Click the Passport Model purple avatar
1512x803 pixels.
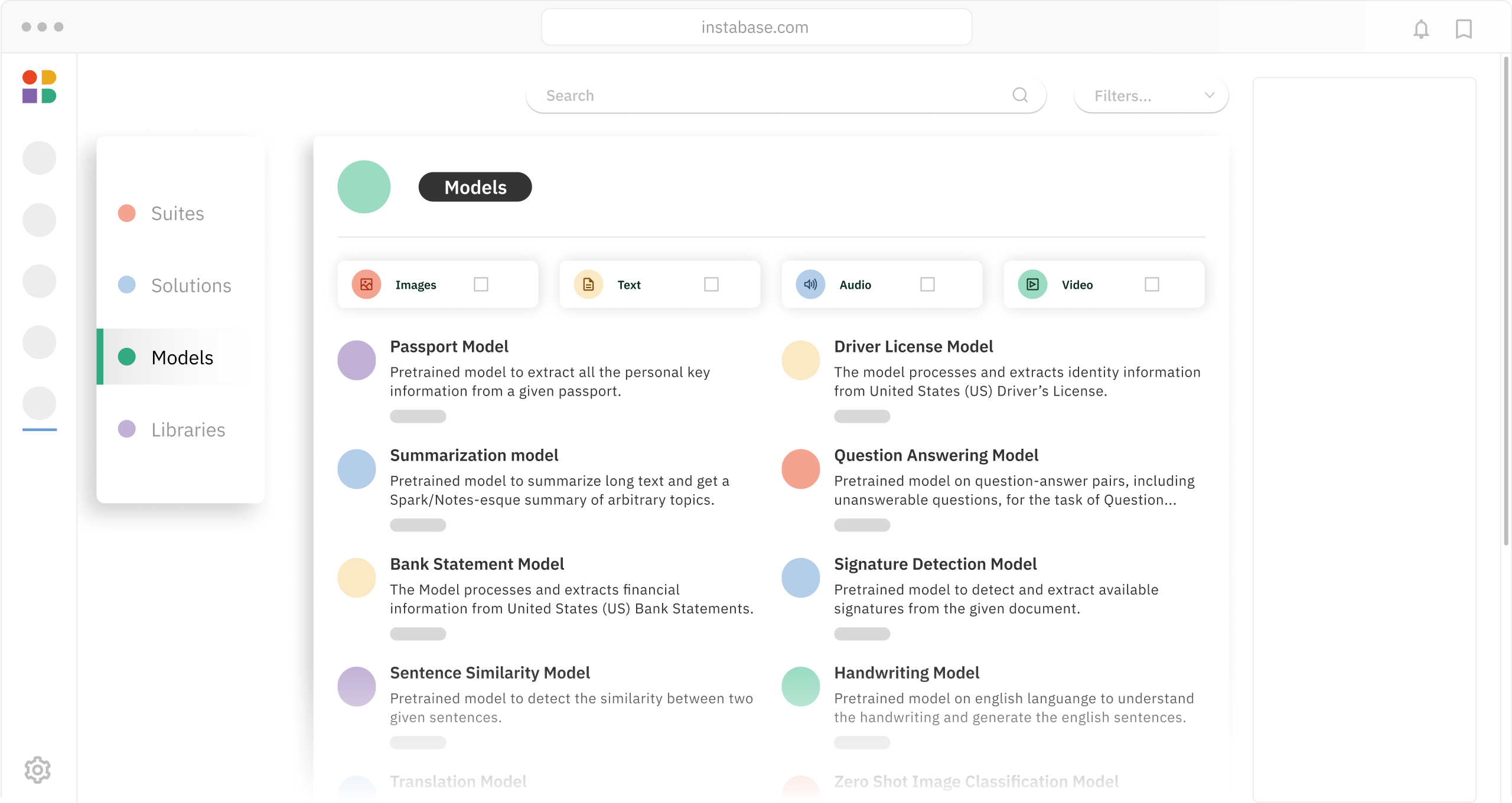(357, 360)
